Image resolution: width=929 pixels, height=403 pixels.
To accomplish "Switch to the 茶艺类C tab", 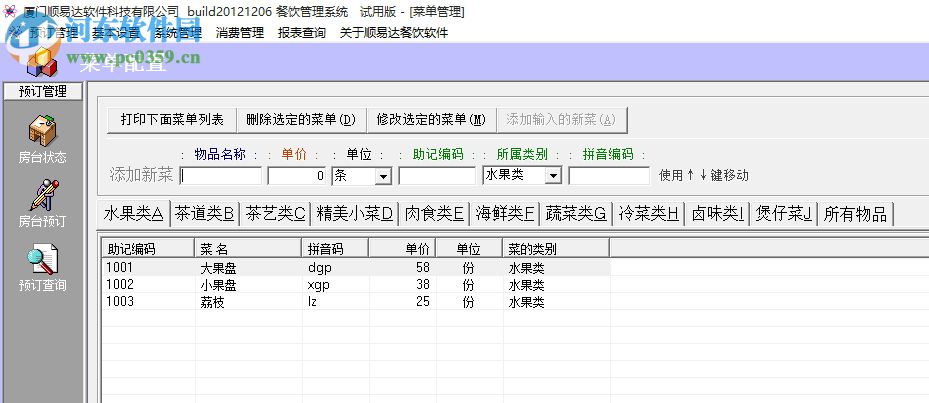I will click(276, 214).
